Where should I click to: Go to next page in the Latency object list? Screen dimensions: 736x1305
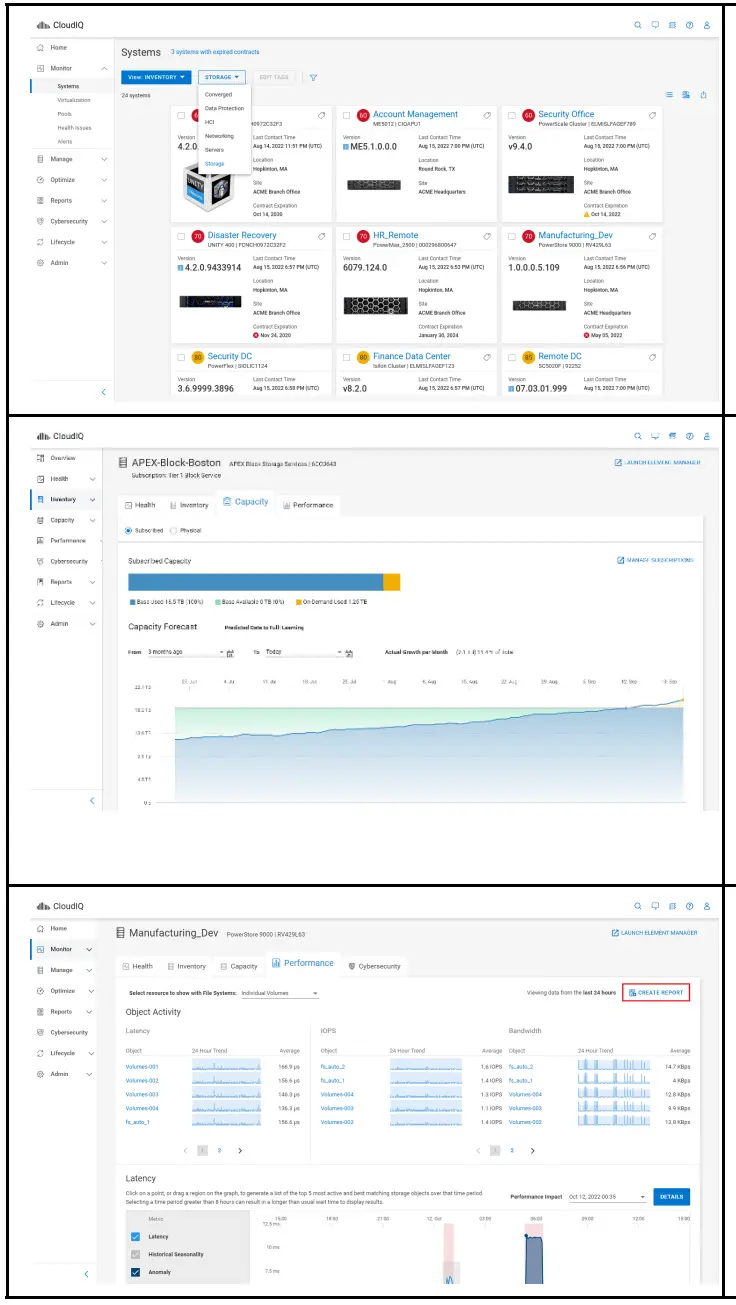[240, 1151]
